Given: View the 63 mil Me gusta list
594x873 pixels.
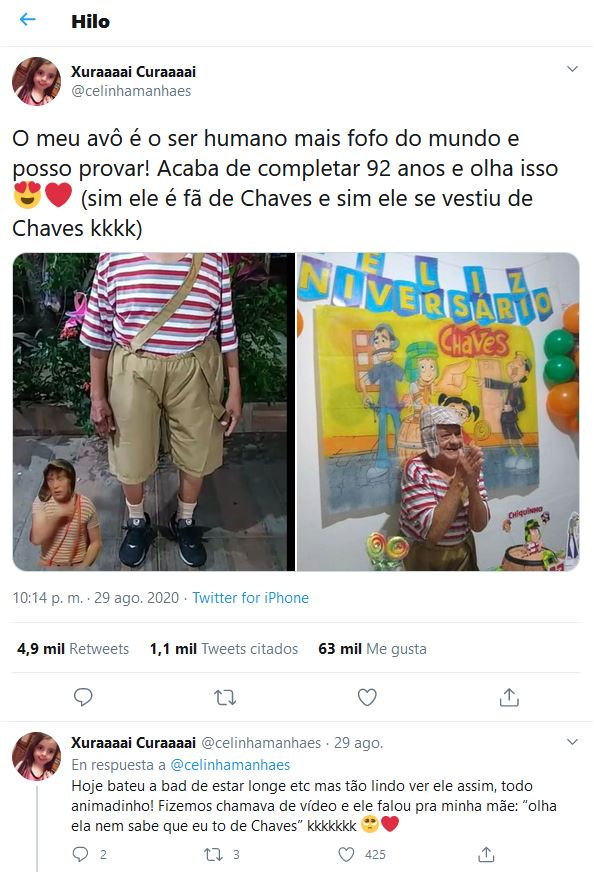Looking at the screenshot, I should point(372,649).
